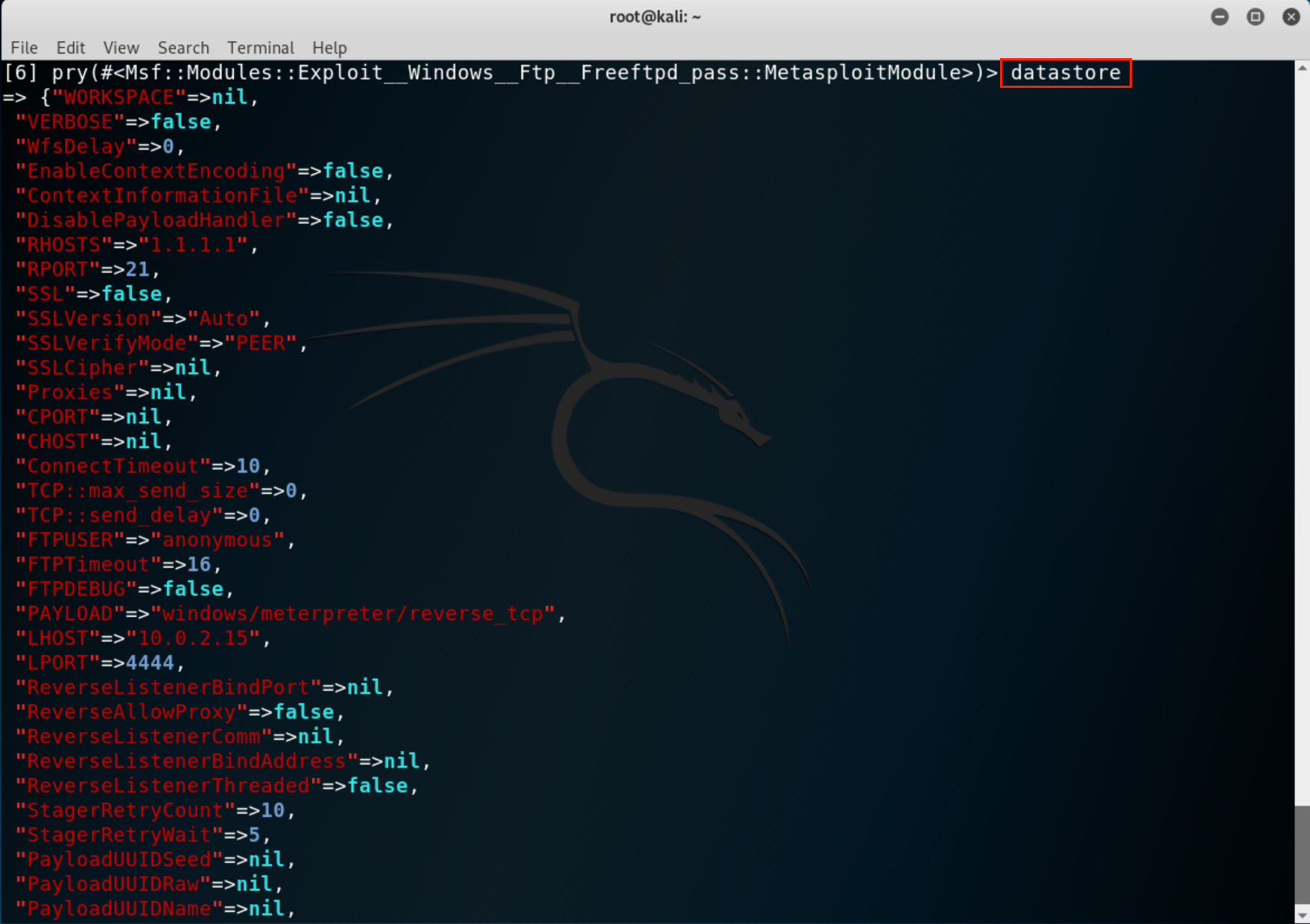Click the "TCP::max_send_size"=>0 line
The width and height of the screenshot is (1310, 924).
point(162,490)
